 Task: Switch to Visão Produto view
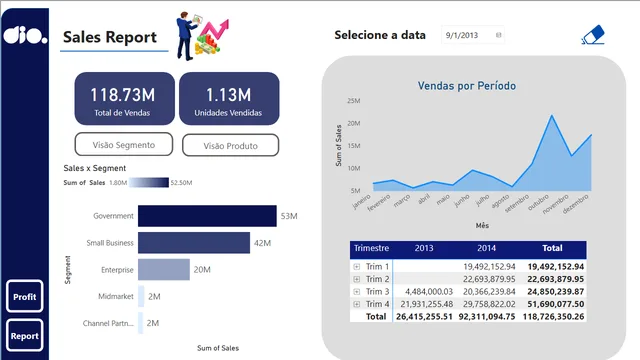(x=231, y=145)
